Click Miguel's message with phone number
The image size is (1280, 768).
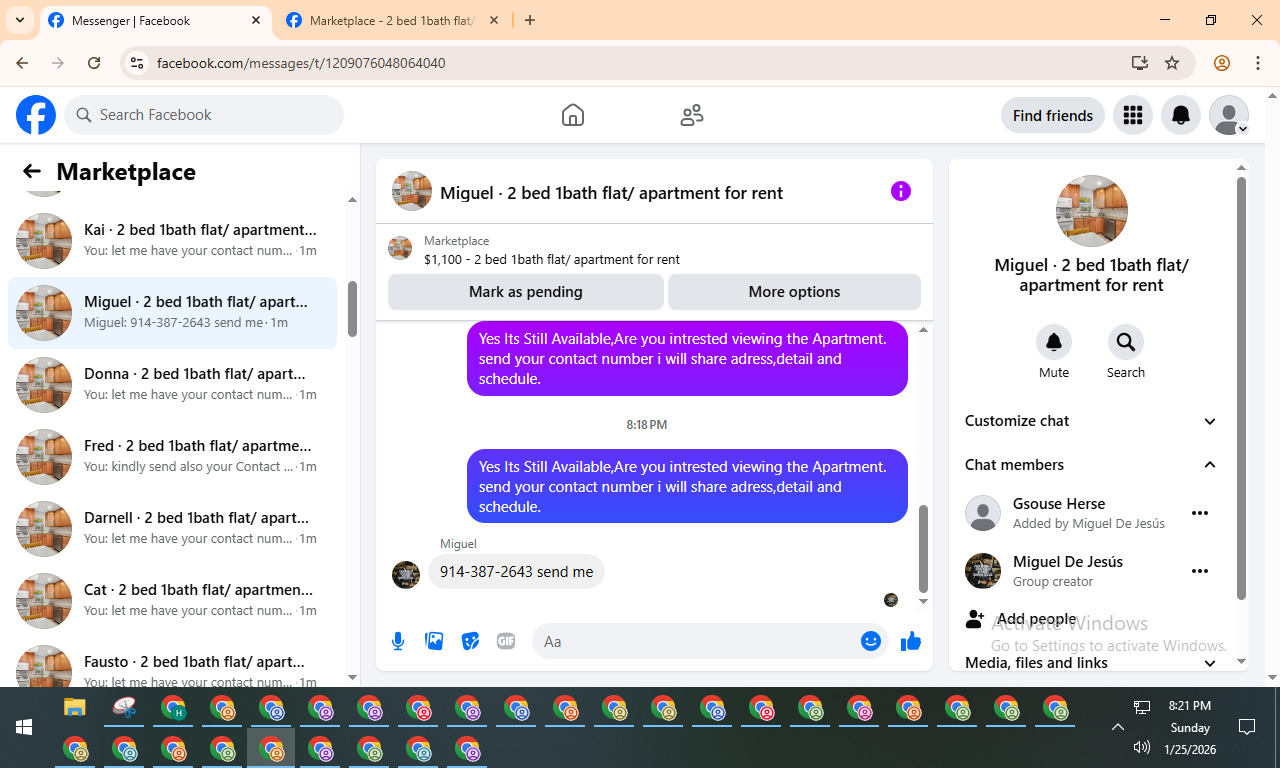tap(516, 572)
